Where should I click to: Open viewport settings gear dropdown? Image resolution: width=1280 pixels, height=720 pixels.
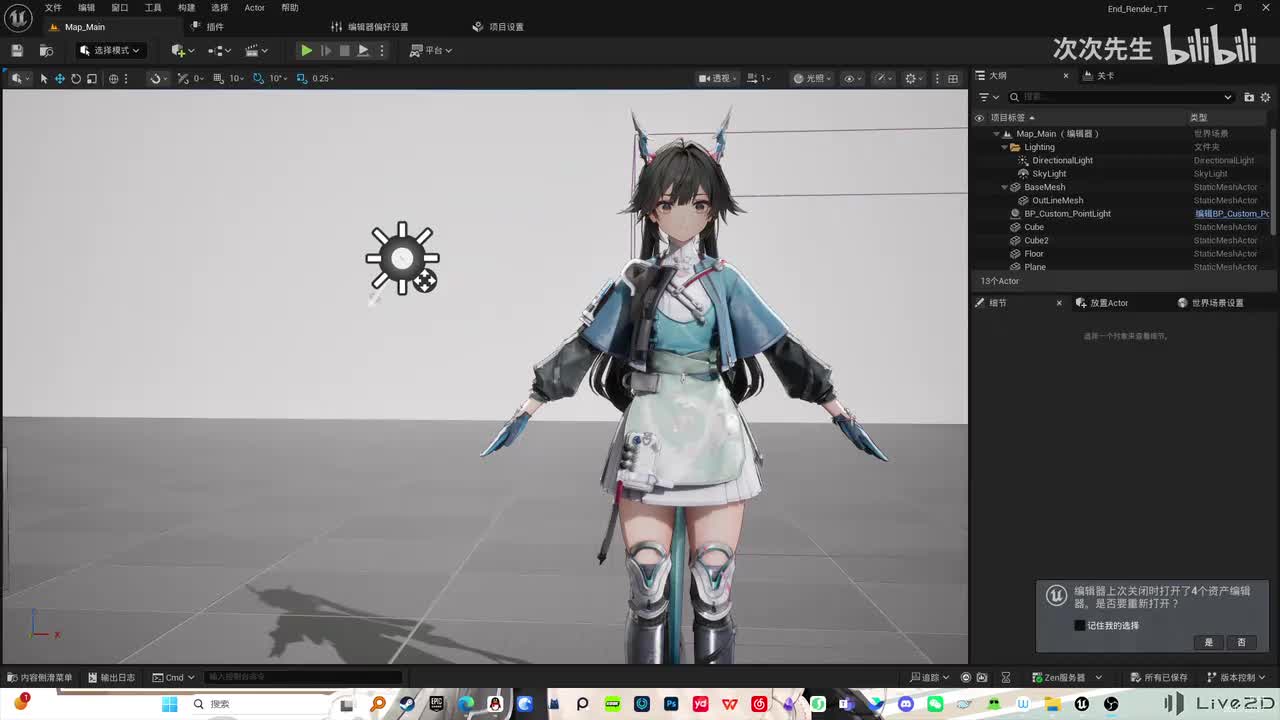(913, 78)
